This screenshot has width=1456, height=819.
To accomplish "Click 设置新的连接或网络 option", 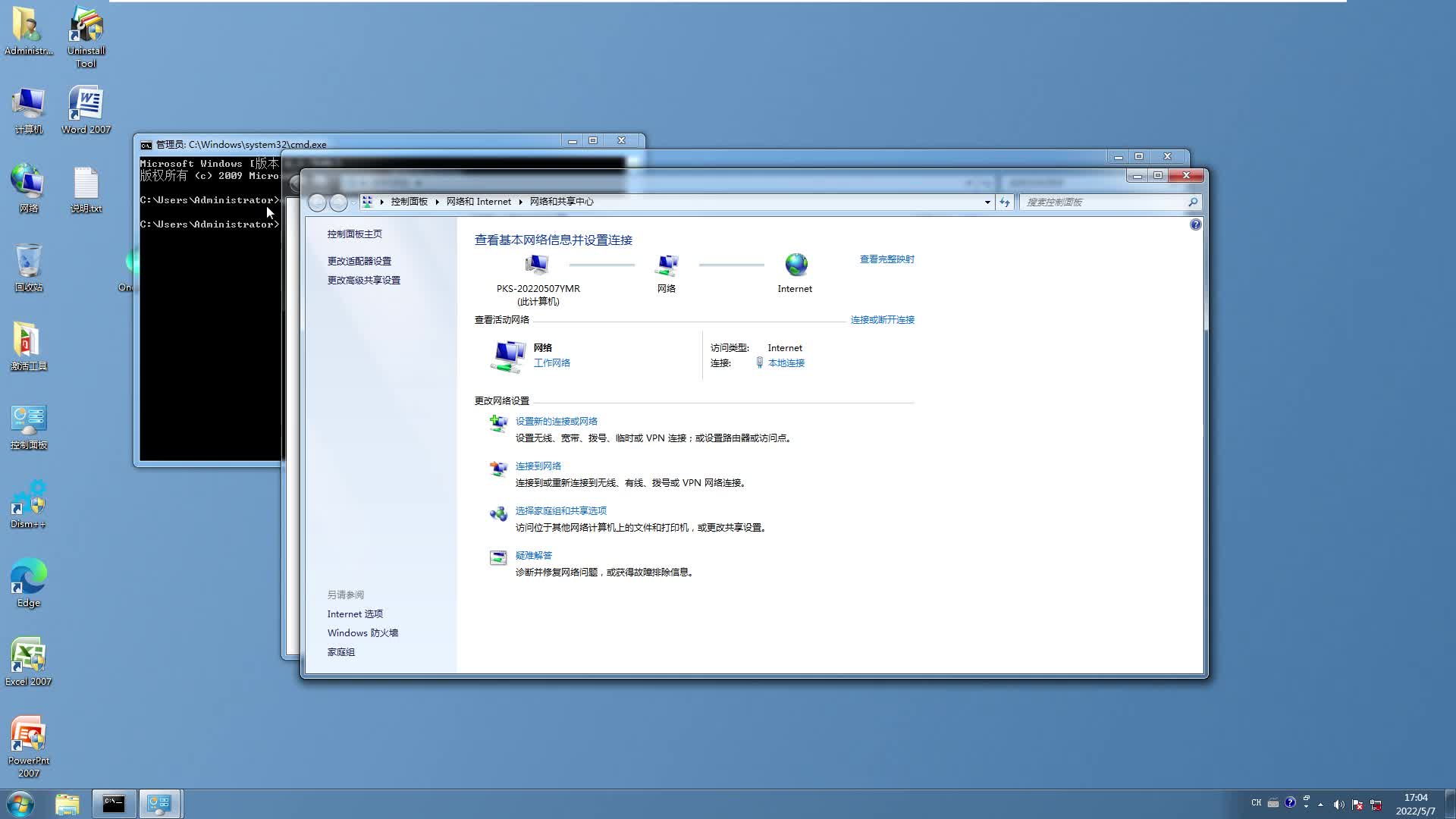I will [556, 420].
